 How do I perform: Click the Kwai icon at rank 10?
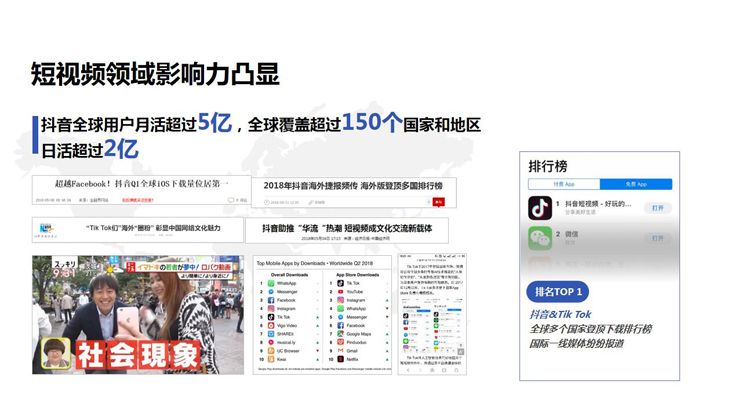click(271, 359)
